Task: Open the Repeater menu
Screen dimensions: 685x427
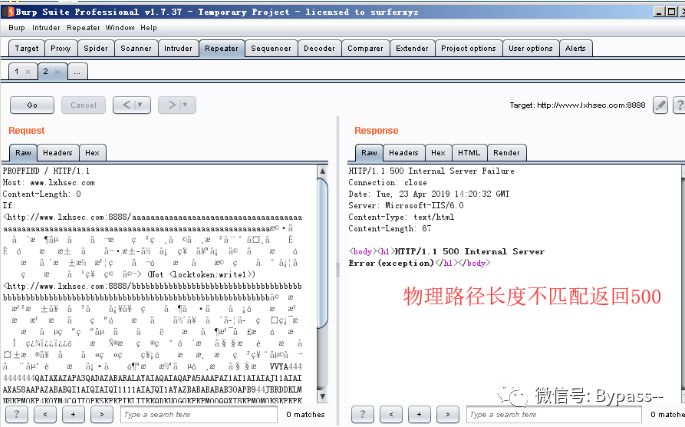Action: (83, 28)
